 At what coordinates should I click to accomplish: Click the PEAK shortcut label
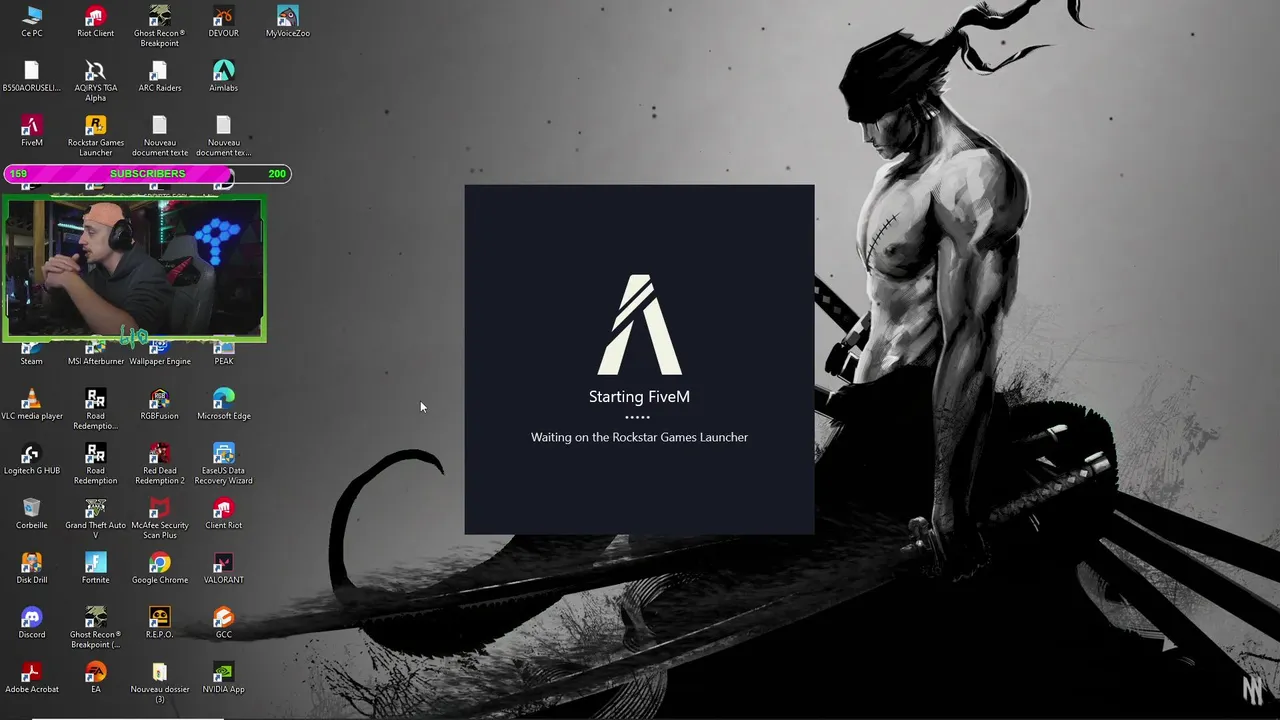224,361
